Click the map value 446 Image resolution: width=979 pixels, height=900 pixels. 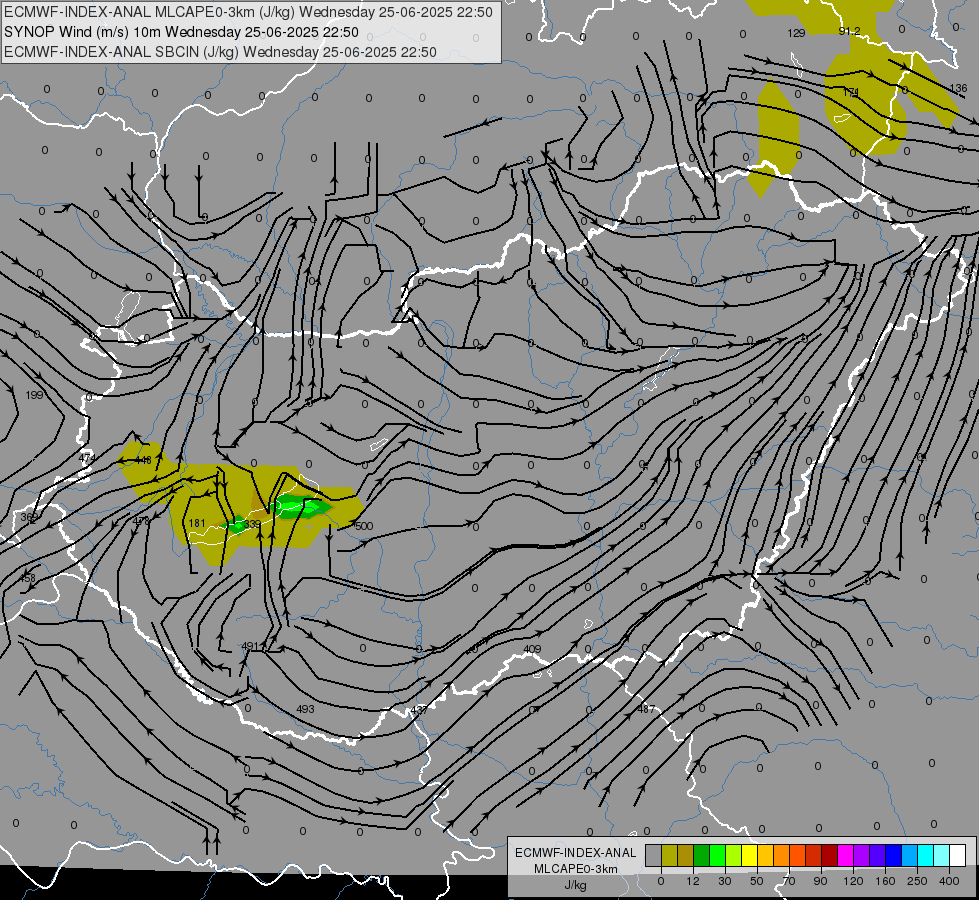point(144,460)
